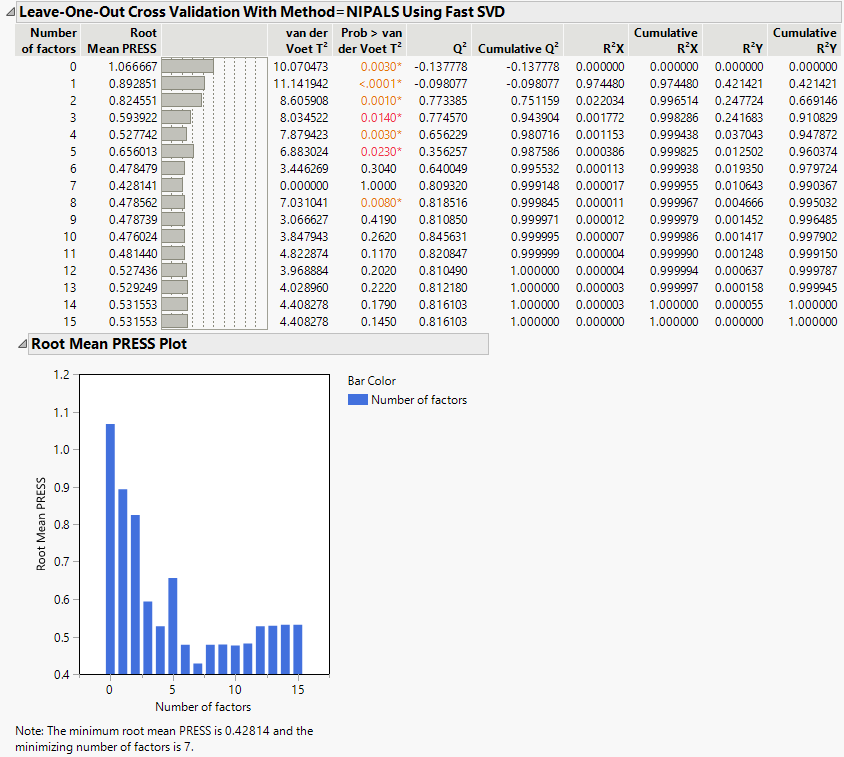Click the blue Number of factors legend swatch
Image resolution: width=844 pixels, height=757 pixels.
click(x=357, y=400)
